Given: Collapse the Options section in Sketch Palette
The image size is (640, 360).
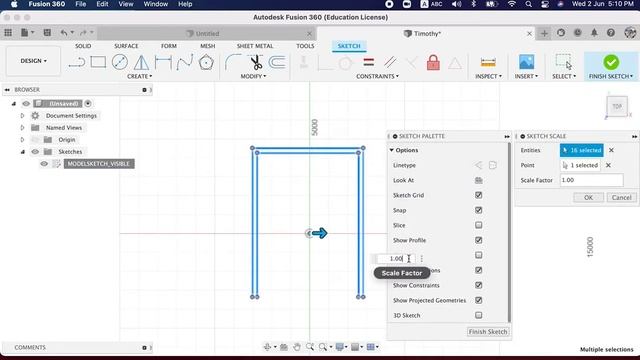Looking at the screenshot, I should coord(391,150).
